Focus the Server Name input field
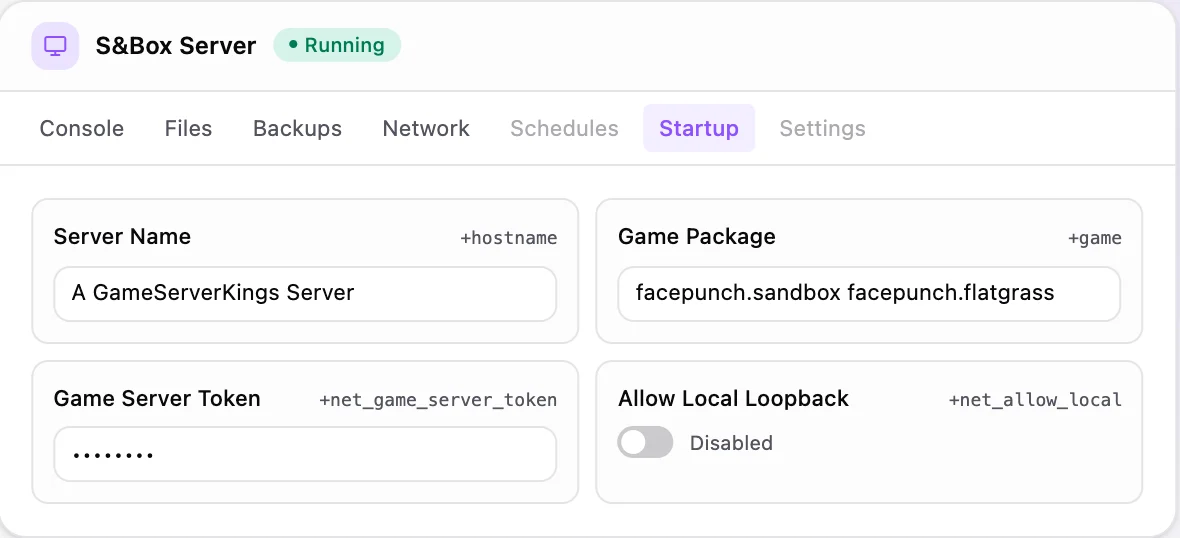1180x538 pixels. [305, 293]
